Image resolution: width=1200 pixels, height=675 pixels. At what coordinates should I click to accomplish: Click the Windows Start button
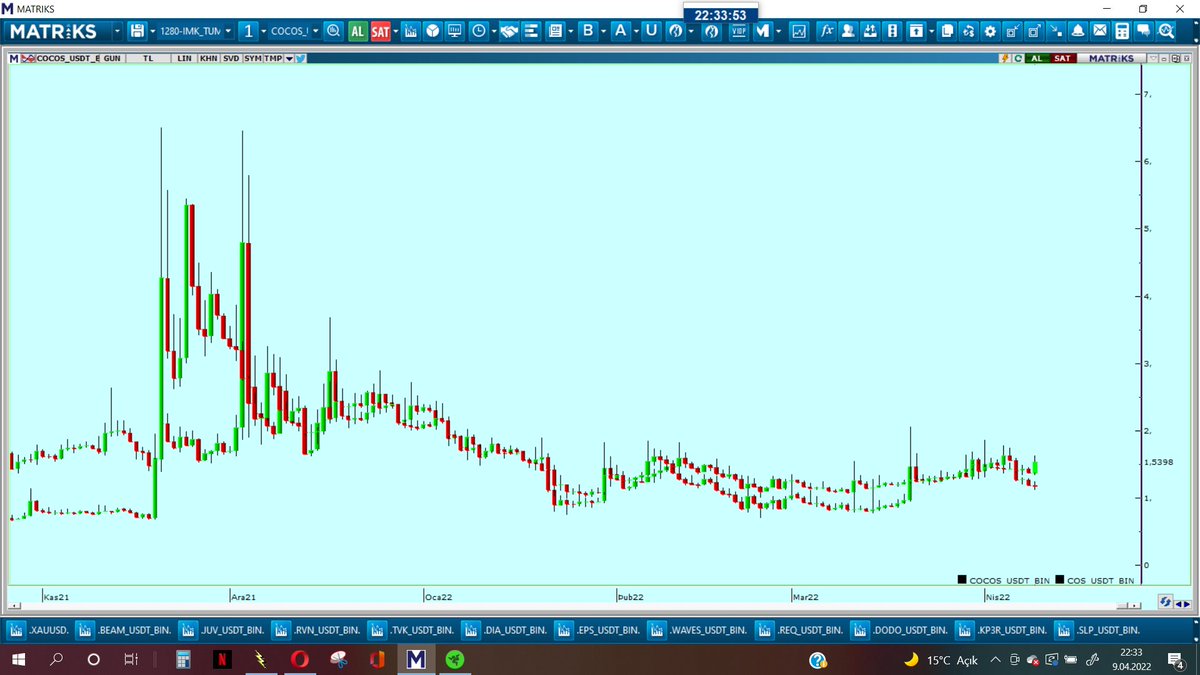point(19,660)
